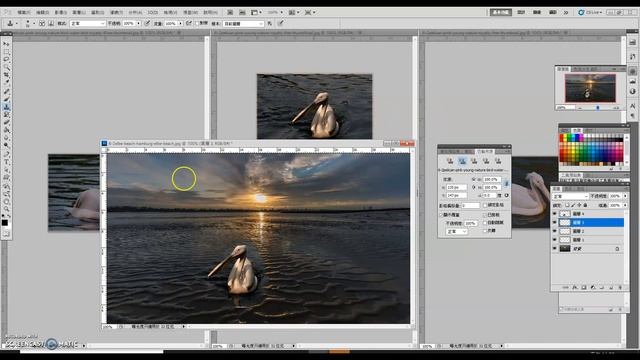The image size is (640, 360).
Task: Toggle the 自動隱藏 checkbox in Clone Source
Action: 485,222
